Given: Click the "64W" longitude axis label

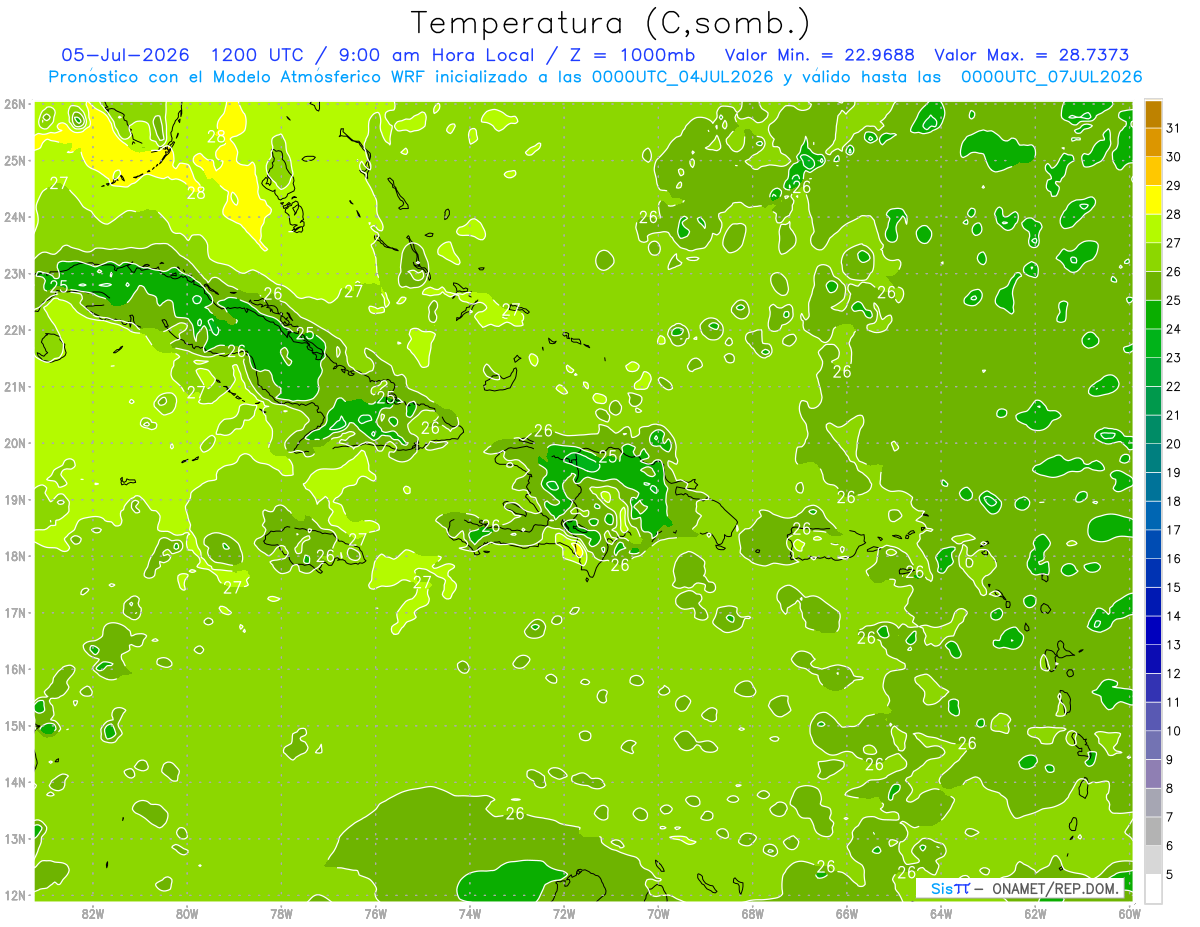Looking at the screenshot, I should point(941,912).
